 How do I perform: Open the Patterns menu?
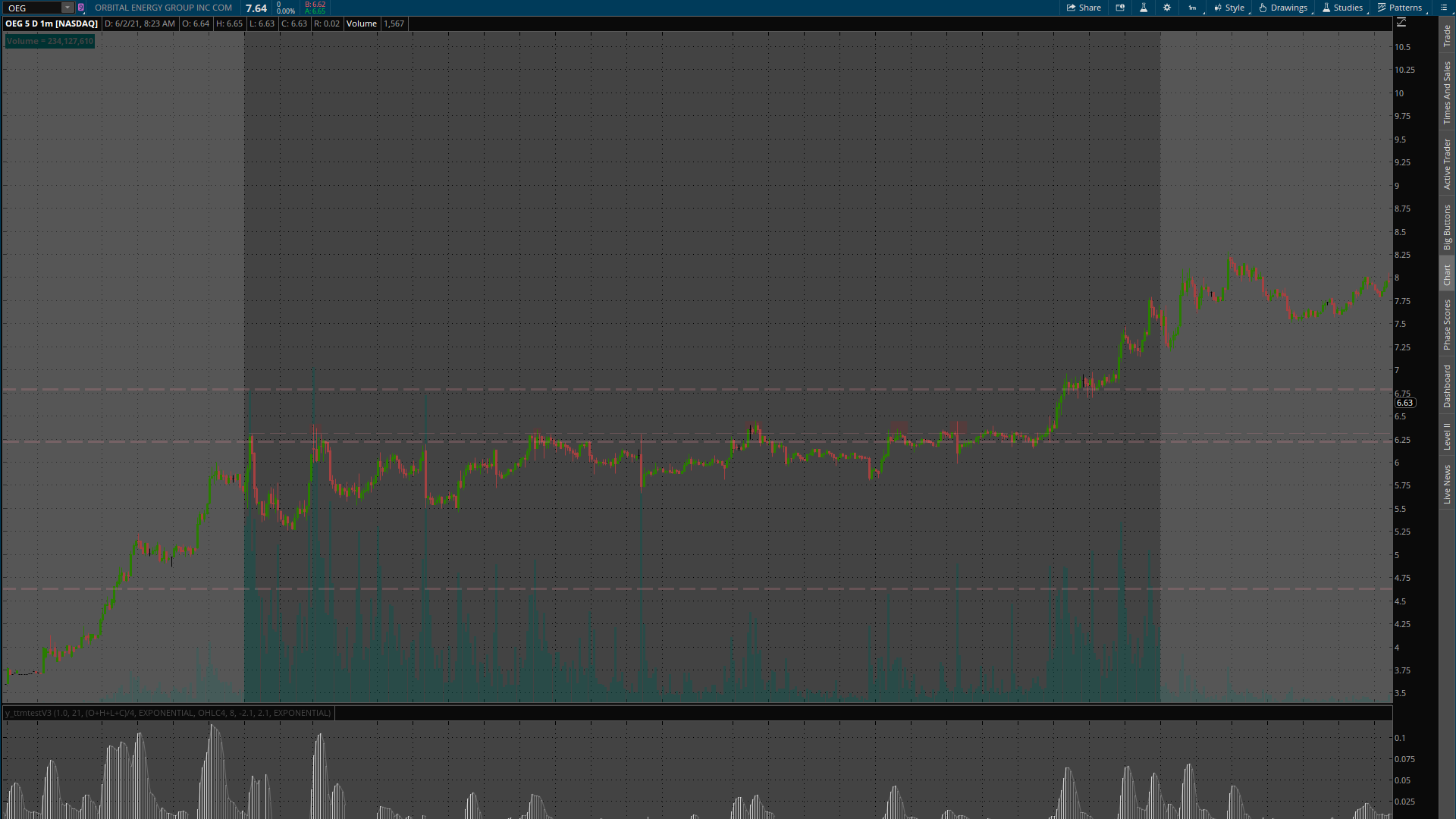(1400, 8)
